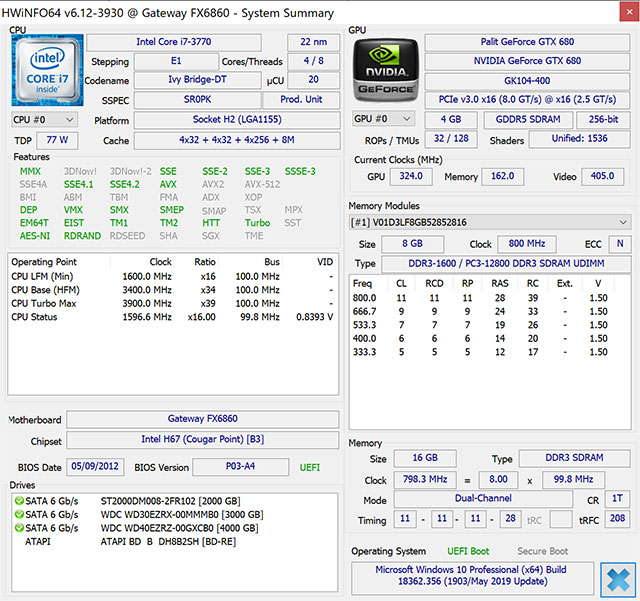This screenshot has height=601, width=640.
Task: Click the memory clock 798.3 MHz field
Action: click(425, 479)
